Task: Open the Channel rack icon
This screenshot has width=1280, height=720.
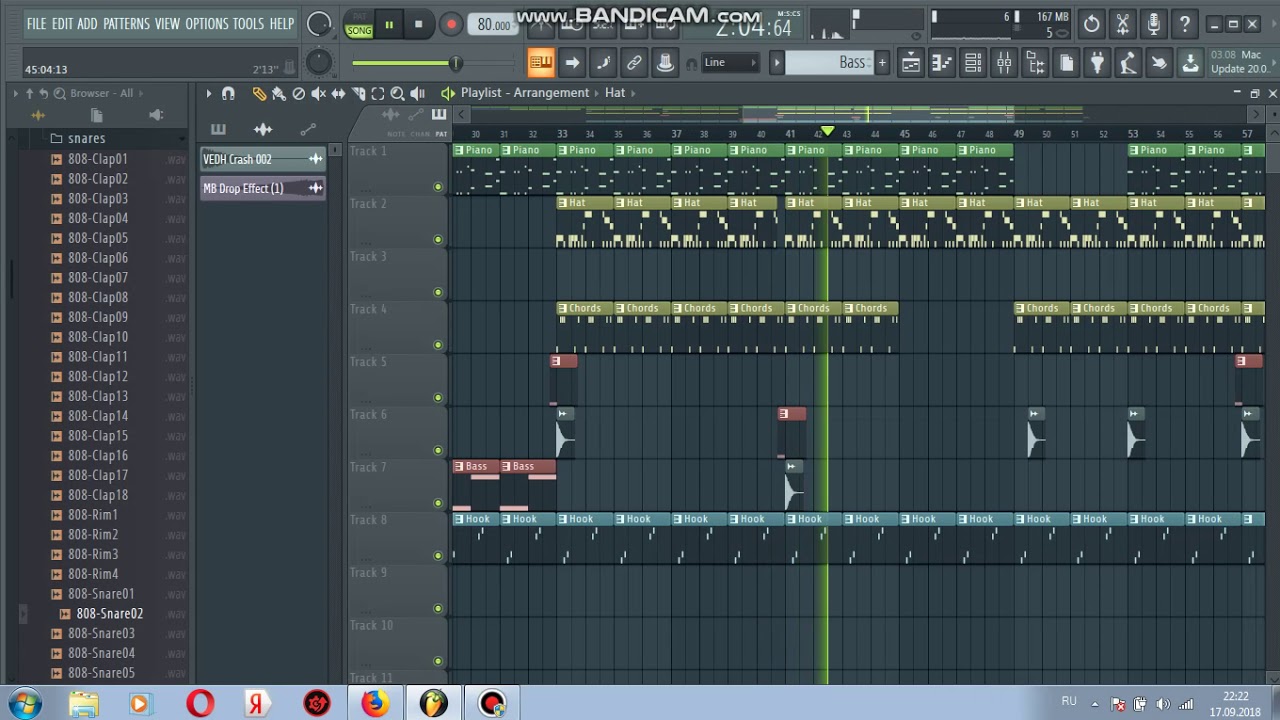Action: click(x=973, y=63)
